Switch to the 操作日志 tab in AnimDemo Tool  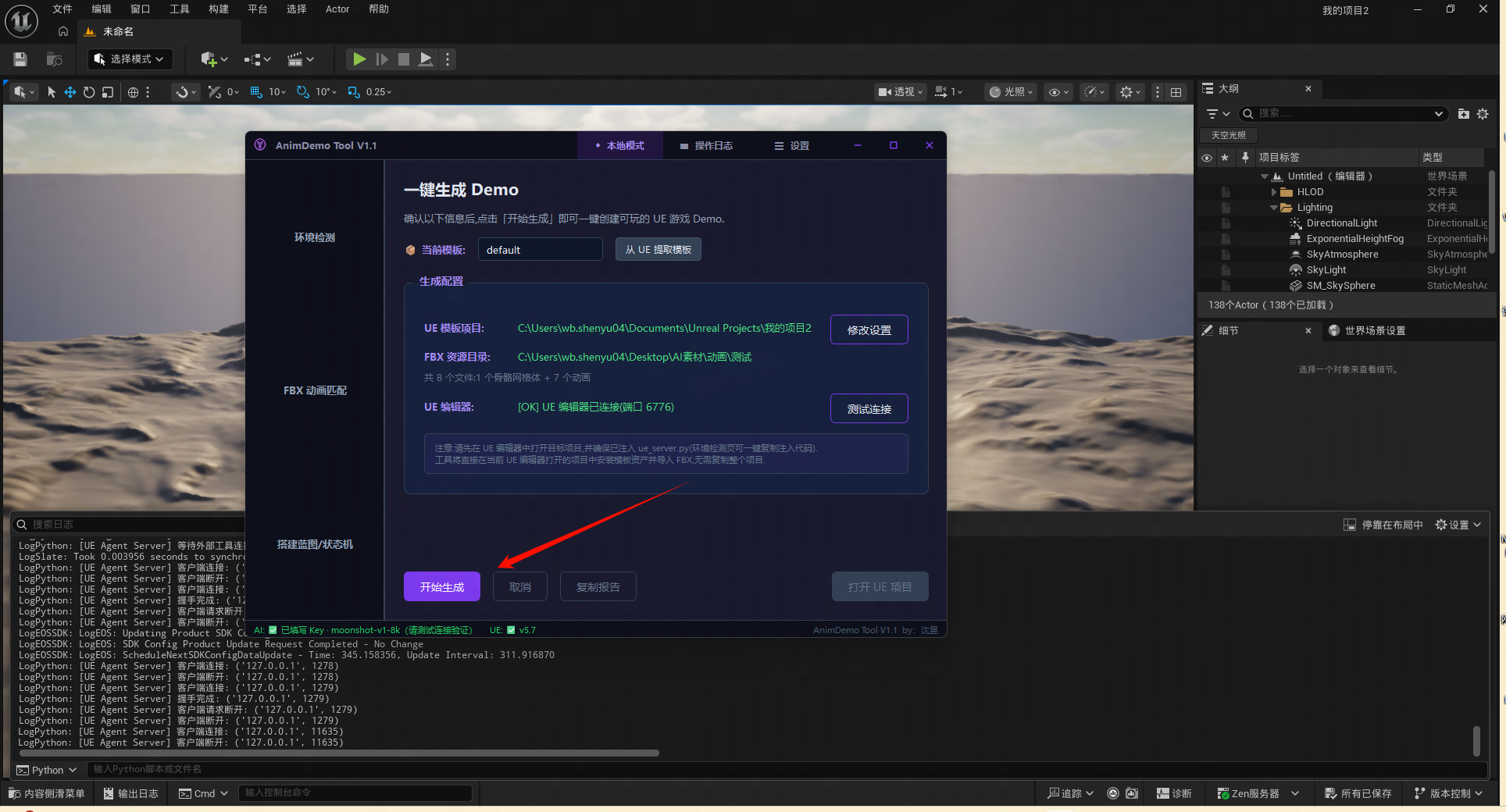tap(706, 146)
